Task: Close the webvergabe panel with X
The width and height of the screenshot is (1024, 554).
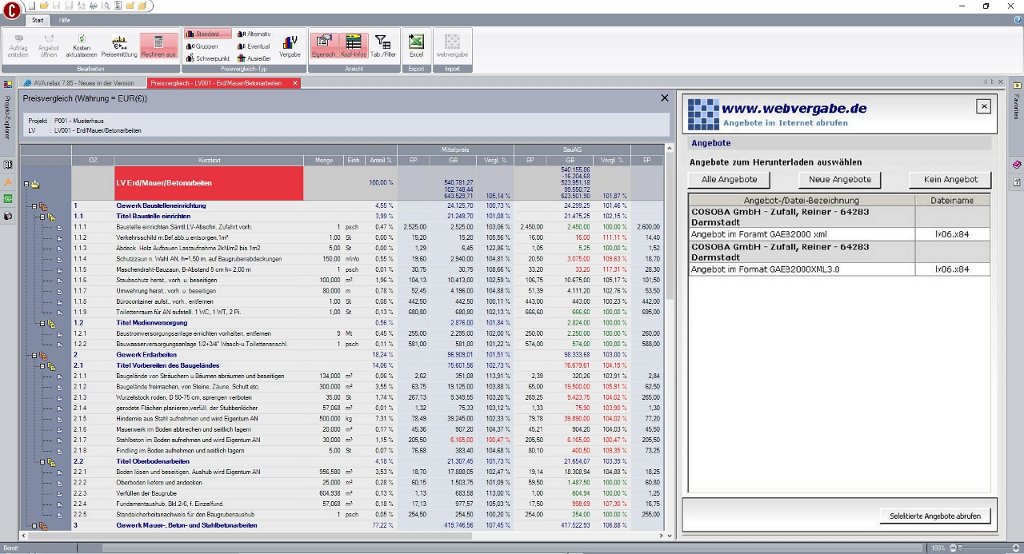Action: point(982,106)
